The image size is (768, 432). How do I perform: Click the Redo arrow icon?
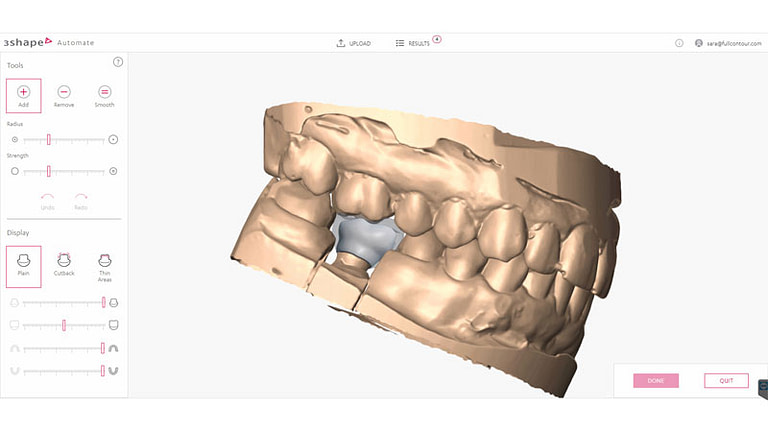coord(81,198)
